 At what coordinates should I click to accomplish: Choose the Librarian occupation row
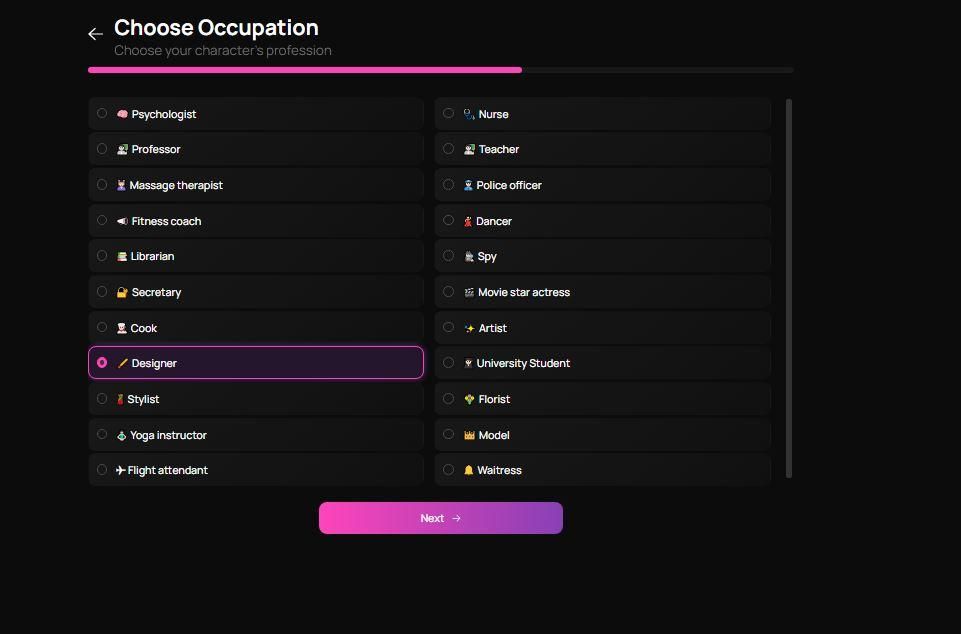(256, 256)
